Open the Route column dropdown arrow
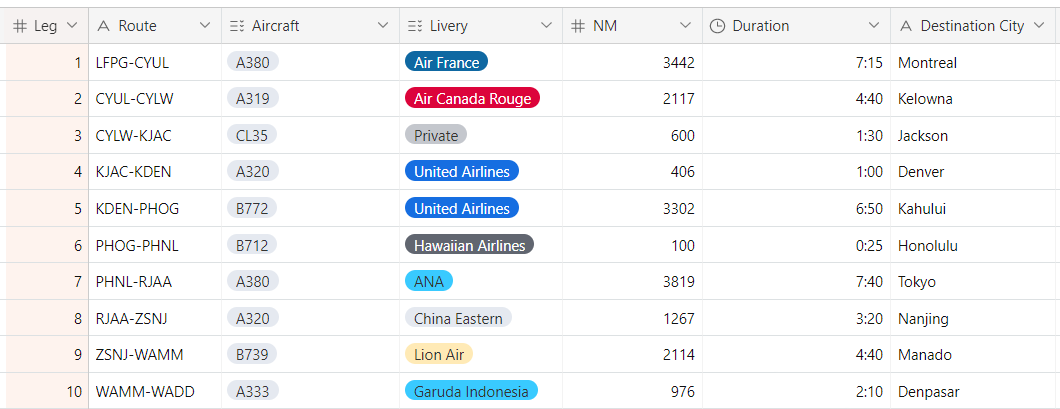This screenshot has height=409, width=1060. 205,26
